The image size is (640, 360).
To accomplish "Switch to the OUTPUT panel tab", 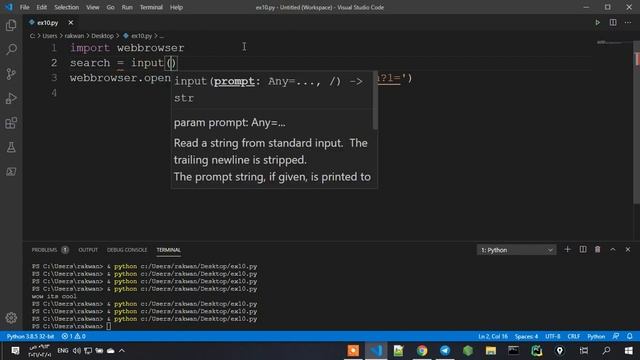I will 88,250.
